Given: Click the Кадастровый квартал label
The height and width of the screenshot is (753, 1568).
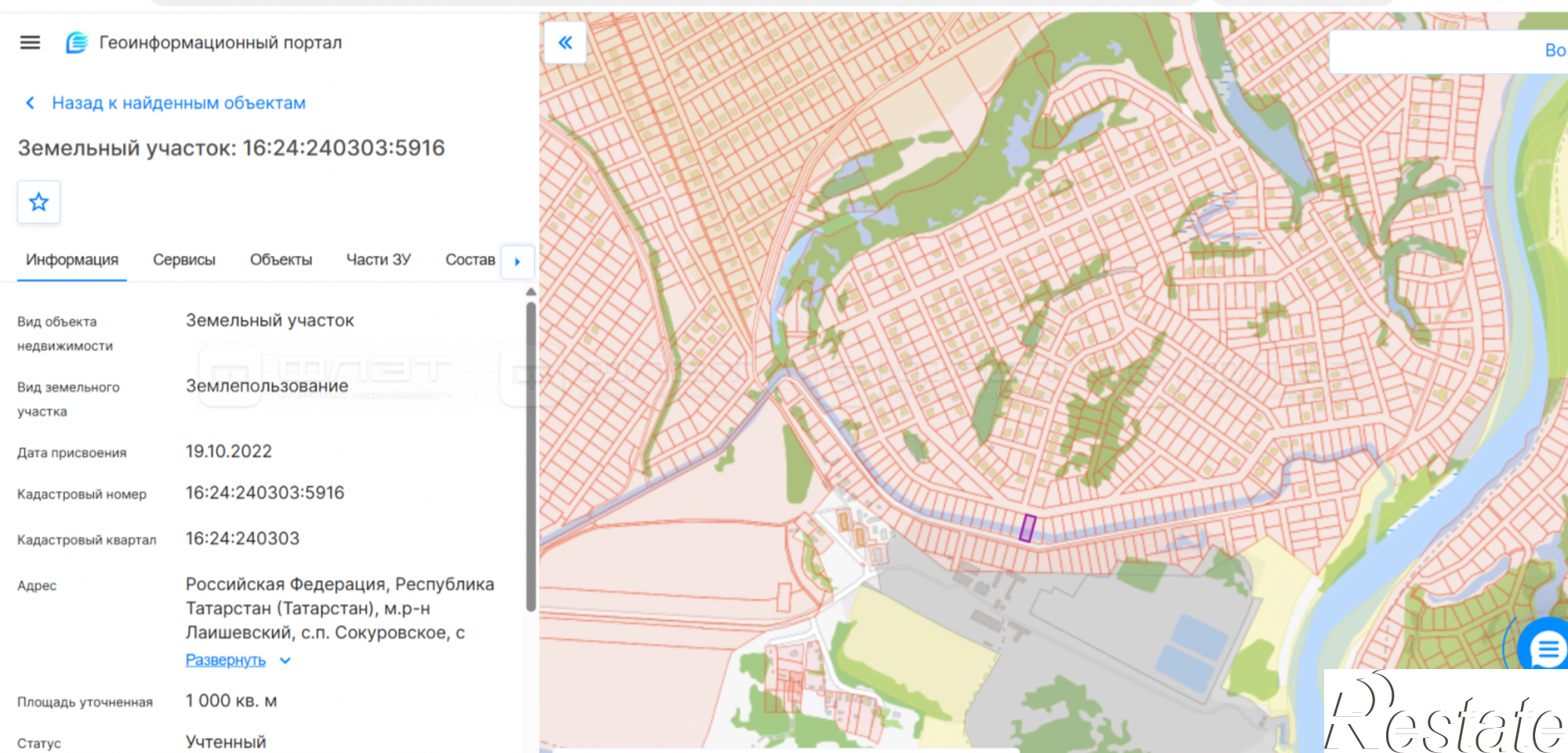Looking at the screenshot, I should point(86,540).
